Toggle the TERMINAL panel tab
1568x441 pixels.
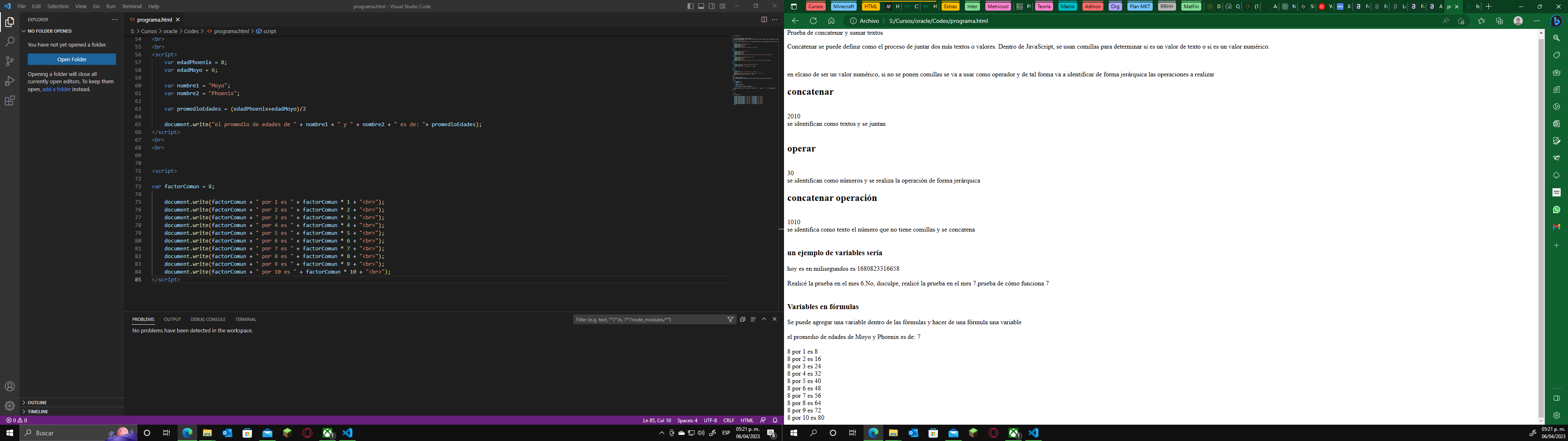245,319
